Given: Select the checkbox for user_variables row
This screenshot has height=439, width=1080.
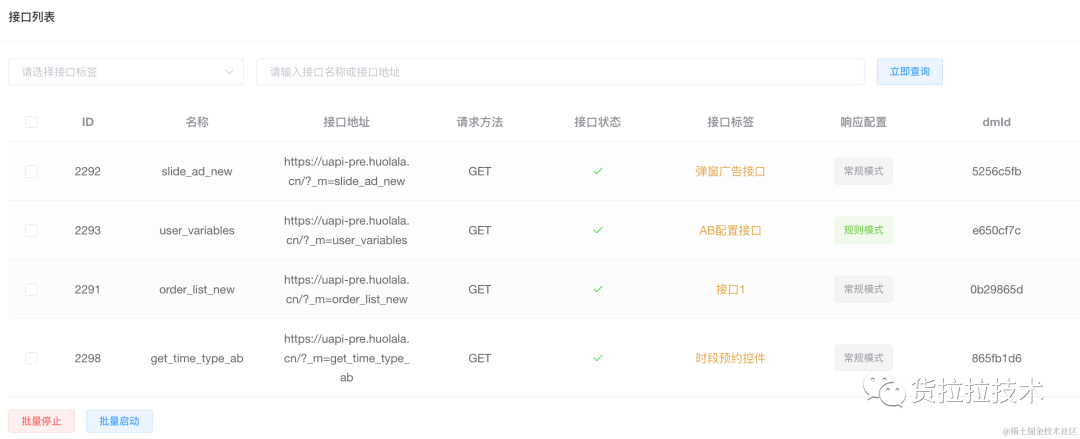Looking at the screenshot, I should tap(31, 230).
